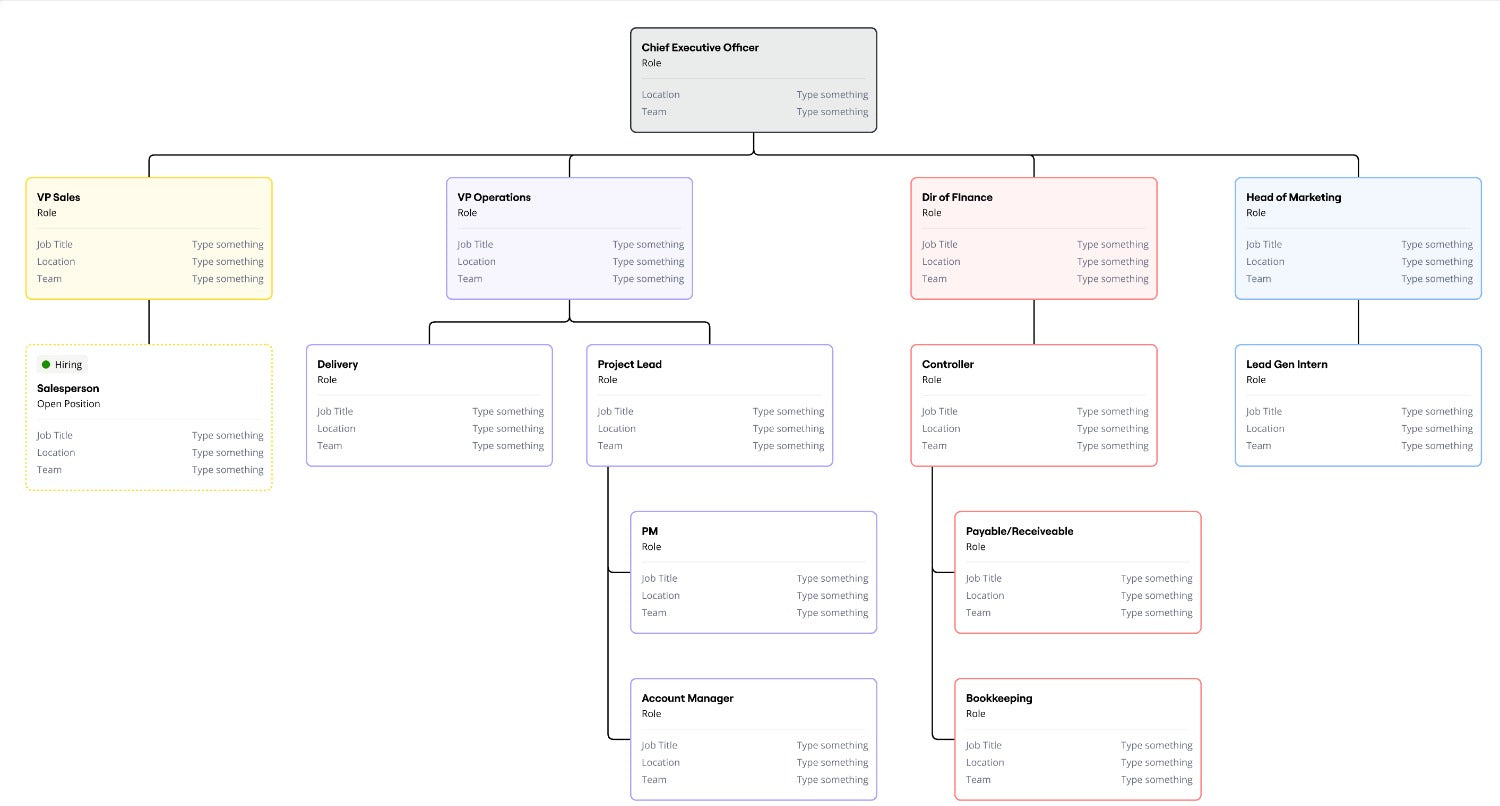The height and width of the screenshot is (806, 1500).
Task: Click the Lead Gen Intern card title
Action: pos(1287,365)
